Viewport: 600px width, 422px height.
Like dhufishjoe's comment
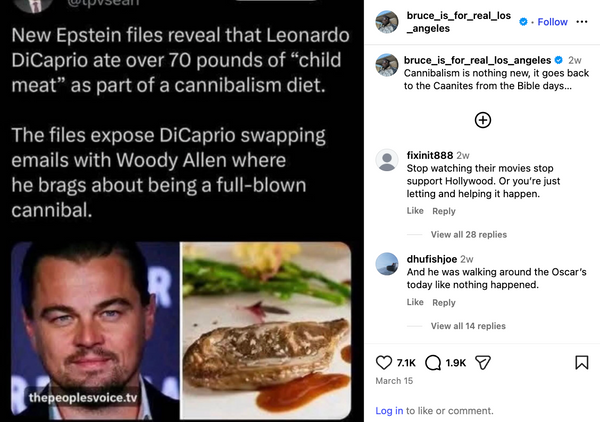415,302
